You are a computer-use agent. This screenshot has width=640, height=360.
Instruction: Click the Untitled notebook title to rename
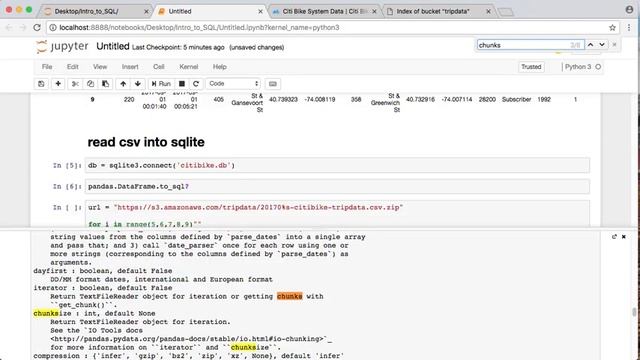pos(113,47)
